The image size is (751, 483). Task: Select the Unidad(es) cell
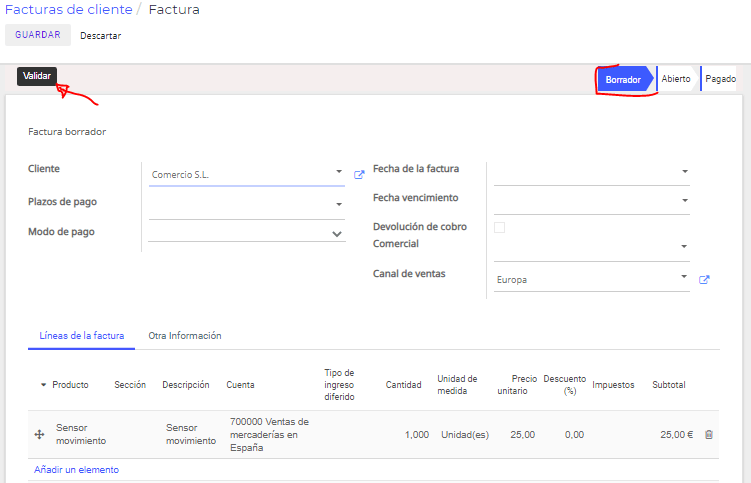click(x=465, y=435)
